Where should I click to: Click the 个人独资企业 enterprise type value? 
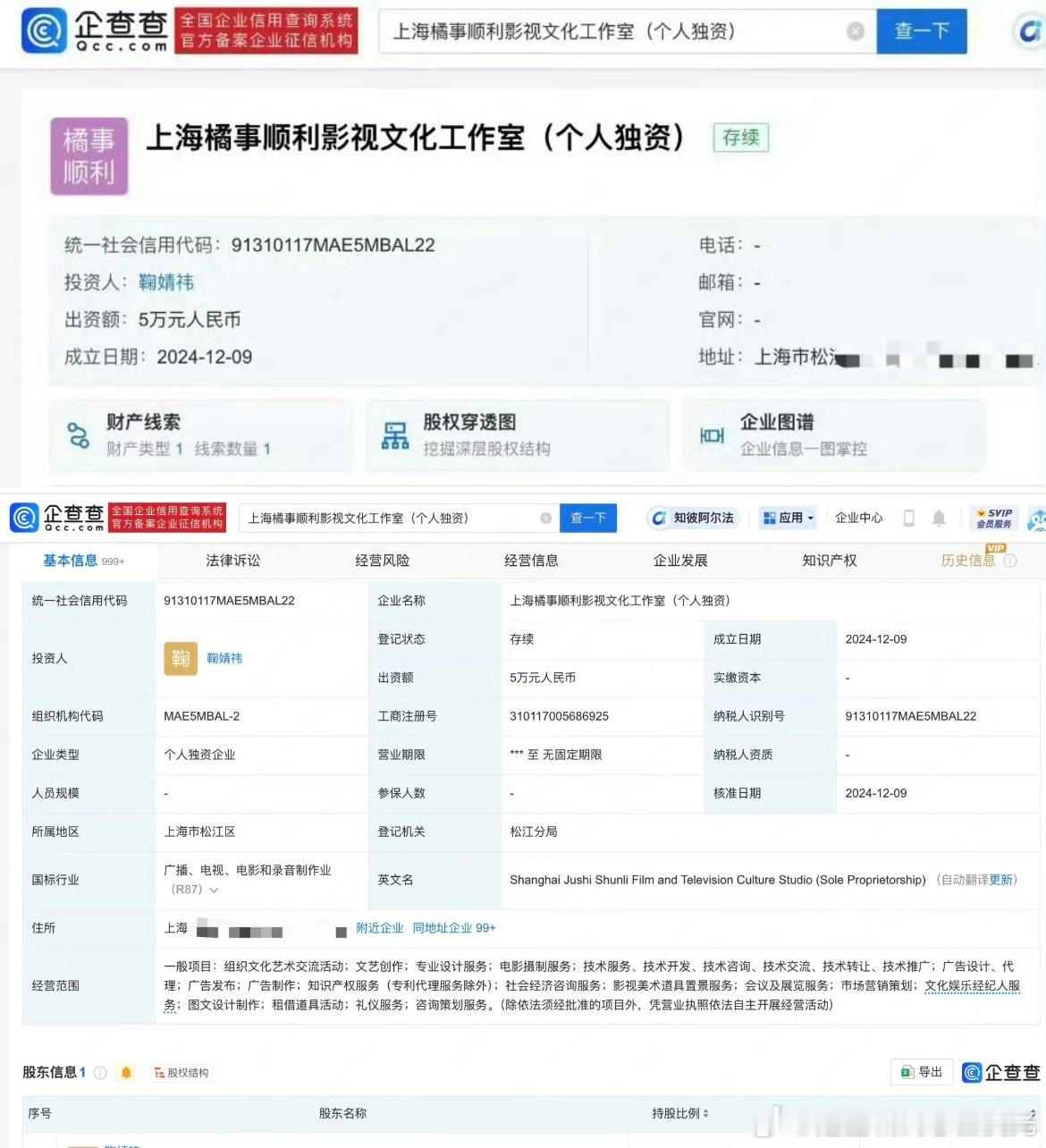[199, 755]
